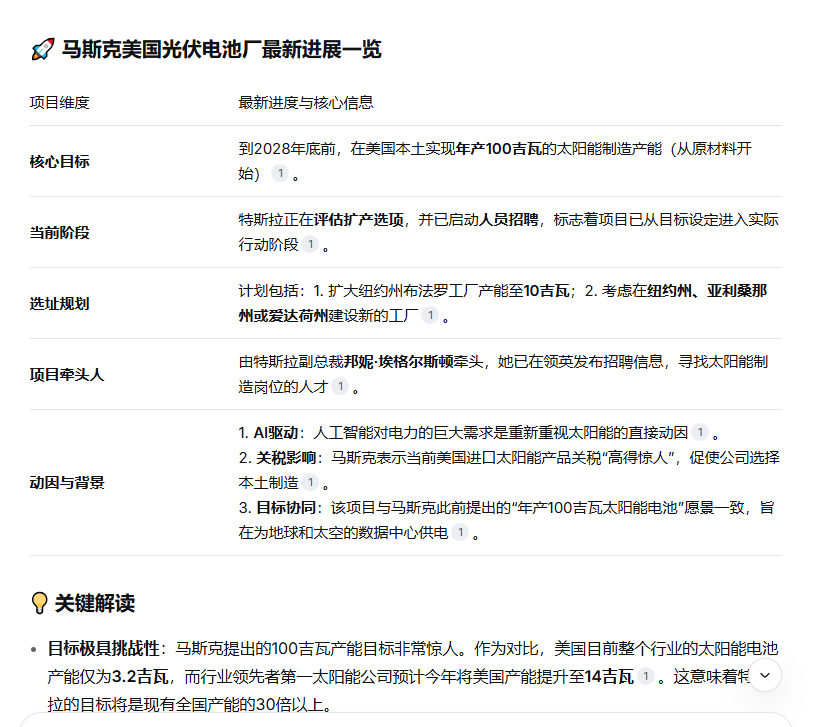
Task: Click bold label AI驱动
Action: tap(276, 433)
